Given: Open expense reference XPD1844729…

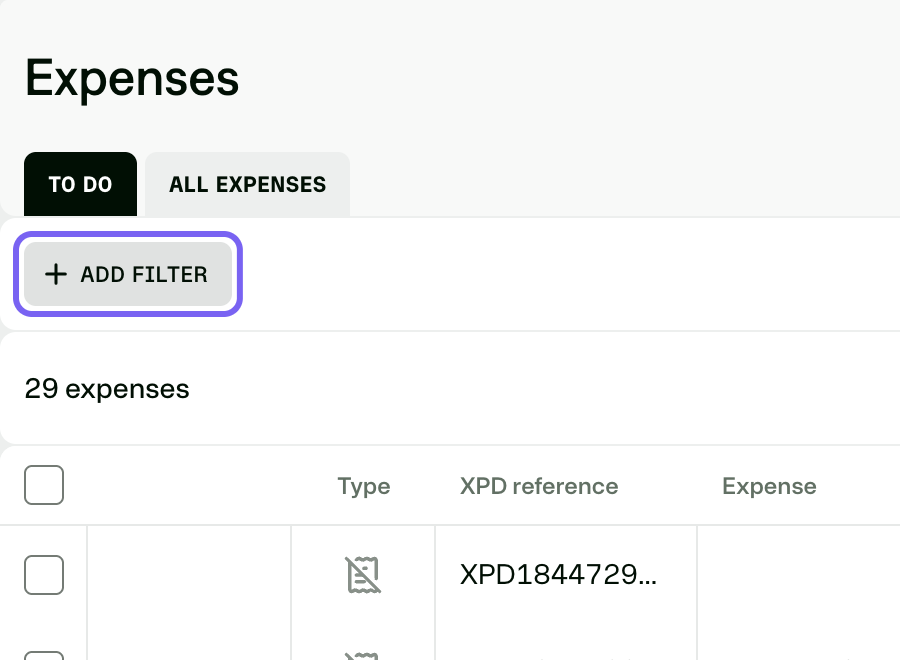Looking at the screenshot, I should (x=558, y=574).
